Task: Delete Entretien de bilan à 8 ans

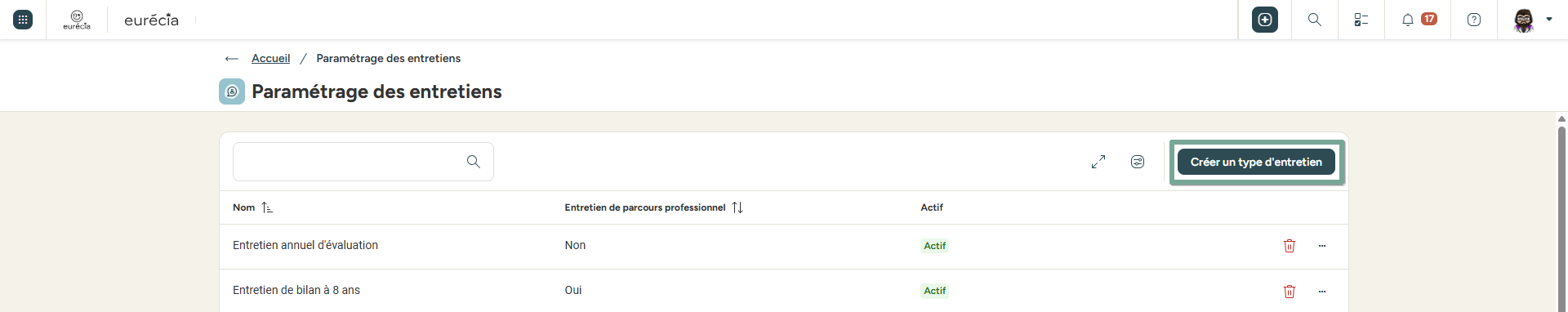Action: point(1290,291)
